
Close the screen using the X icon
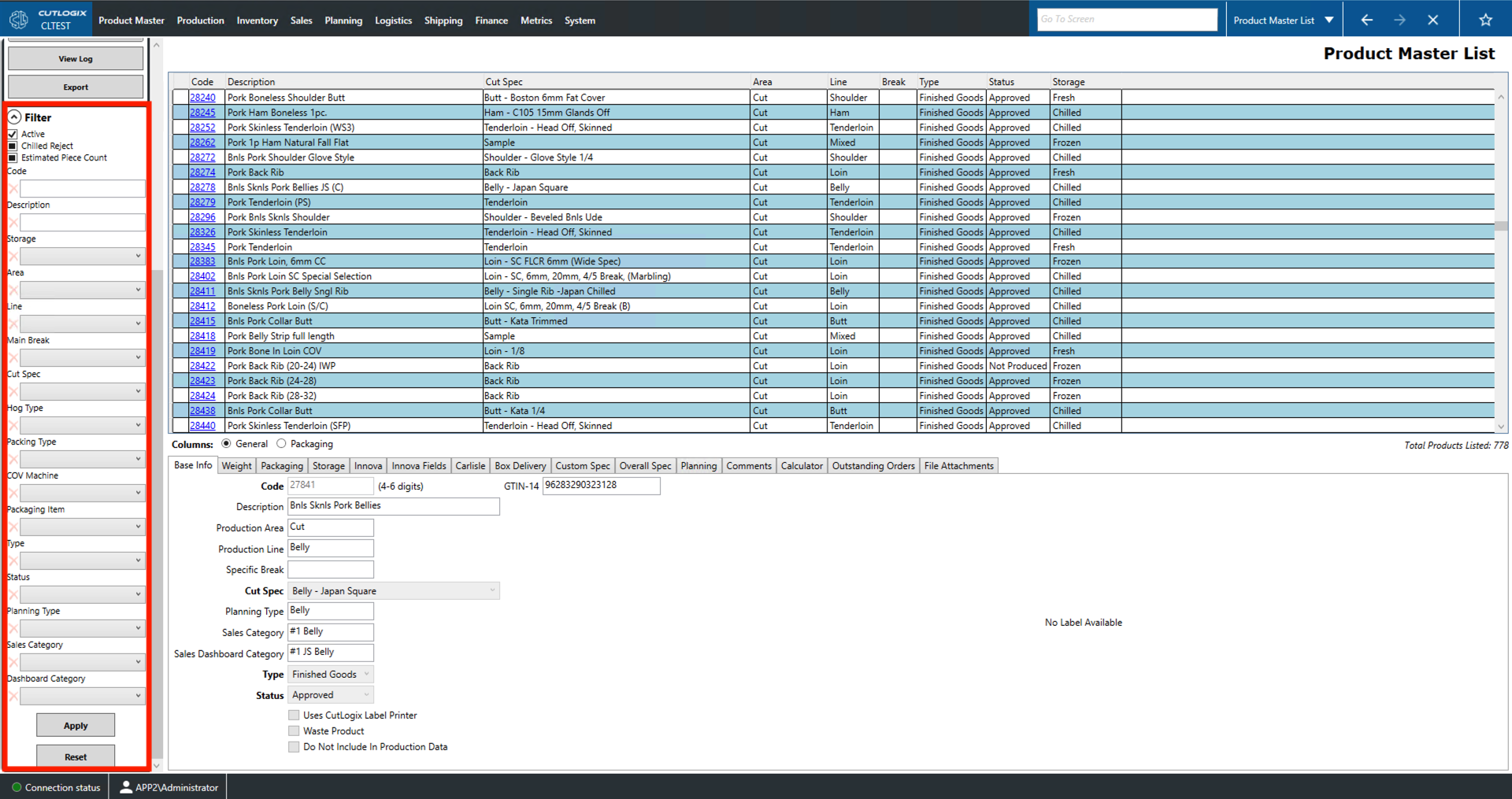pos(1434,19)
